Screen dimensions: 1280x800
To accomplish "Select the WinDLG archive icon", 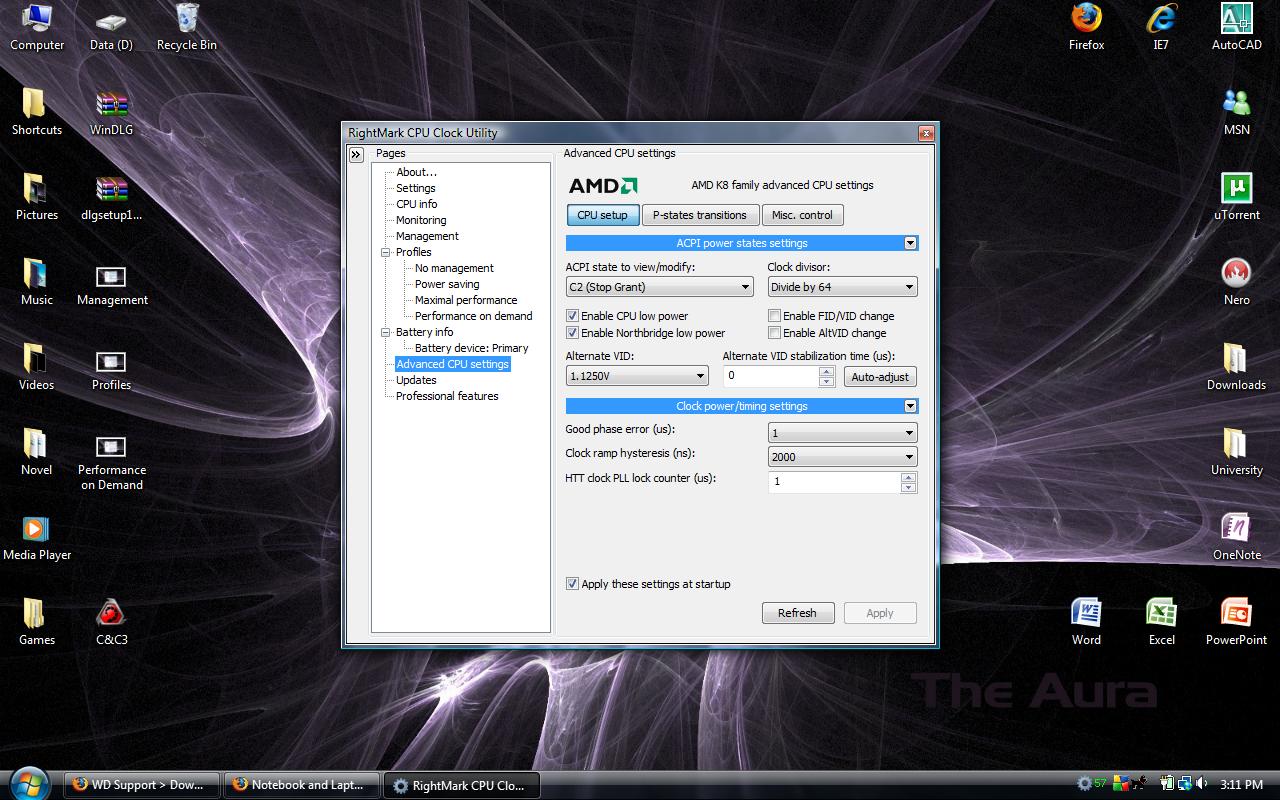I will 111,112.
